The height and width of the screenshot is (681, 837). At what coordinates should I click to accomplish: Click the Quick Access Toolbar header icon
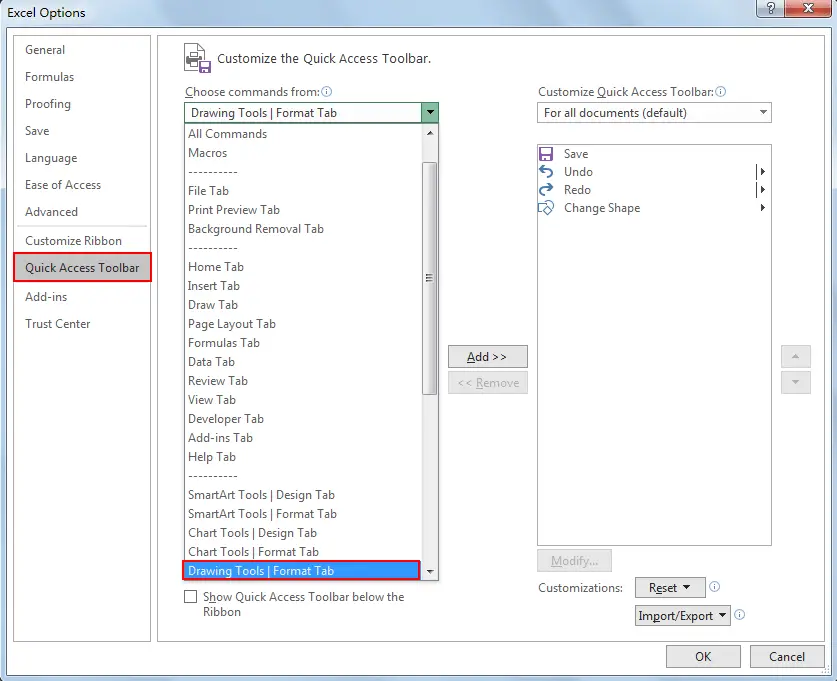tap(197, 58)
